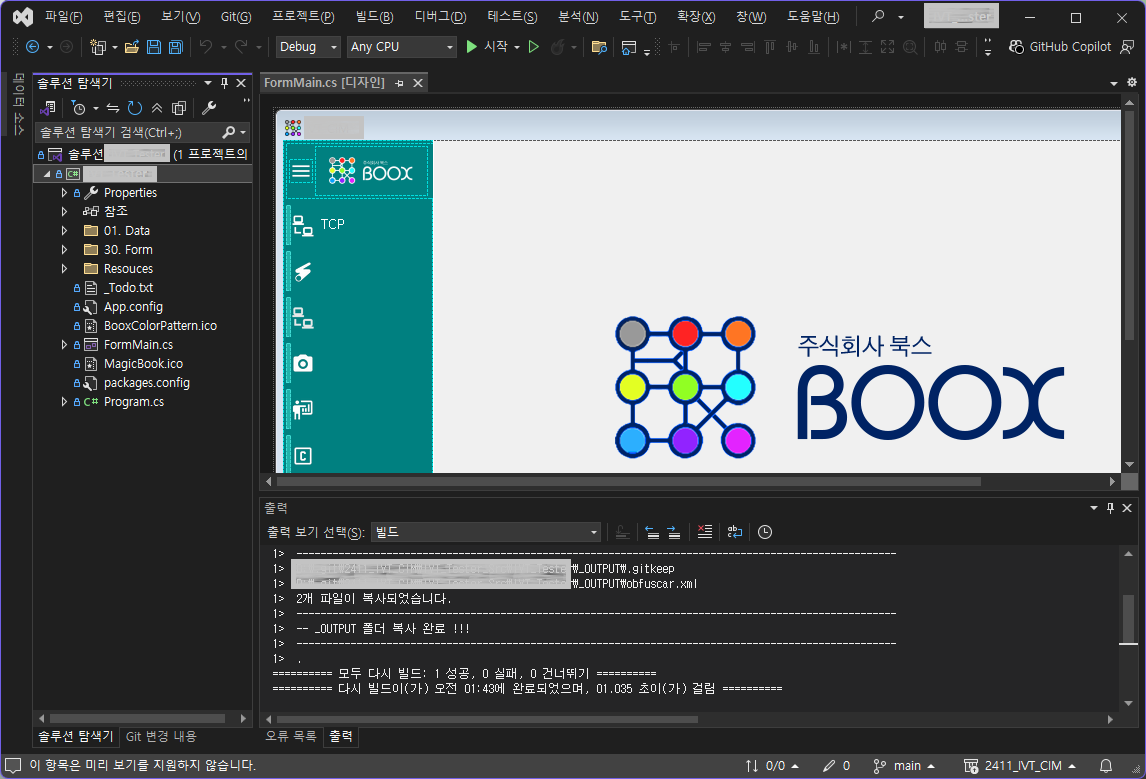Viewport: 1146px width, 779px height.
Task: Open Debug configuration dropdown
Action: click(308, 47)
